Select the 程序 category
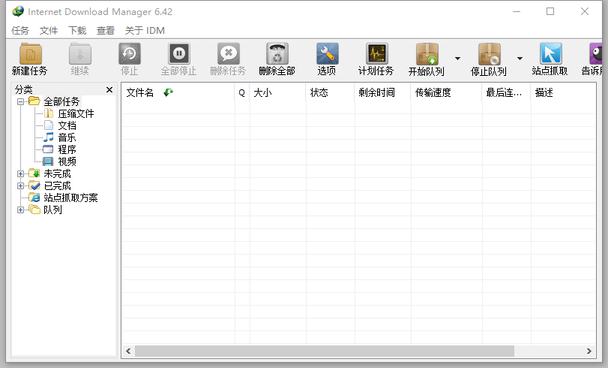The image size is (608, 368). click(x=67, y=150)
